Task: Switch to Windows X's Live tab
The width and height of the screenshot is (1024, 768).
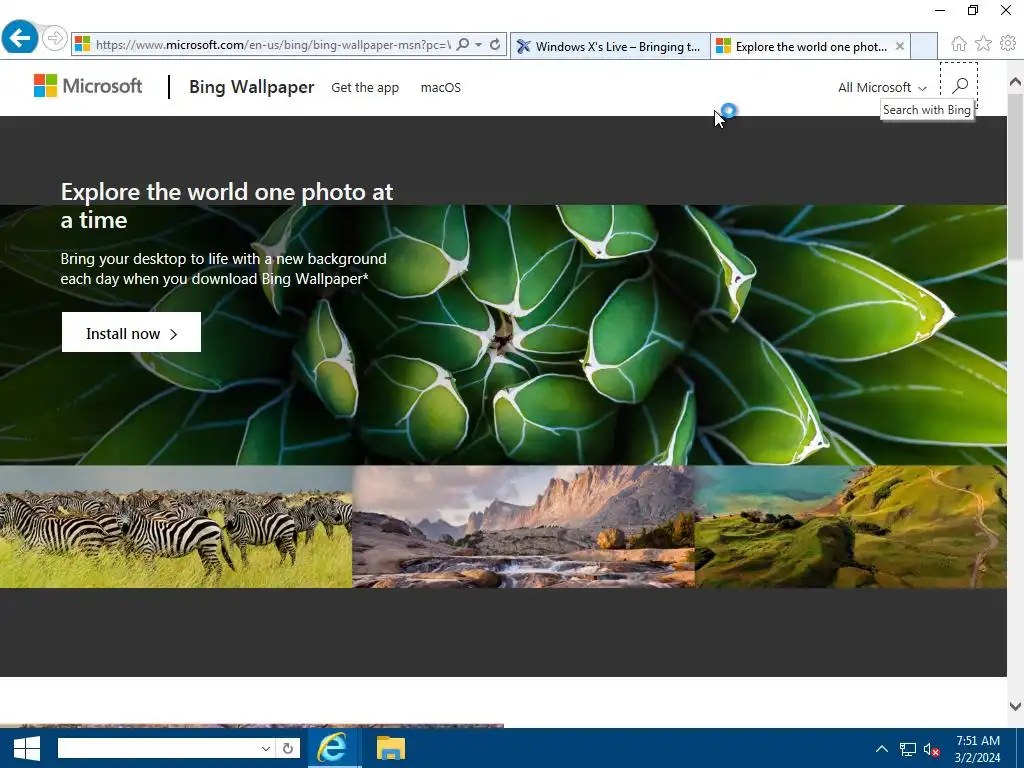Action: click(x=610, y=46)
